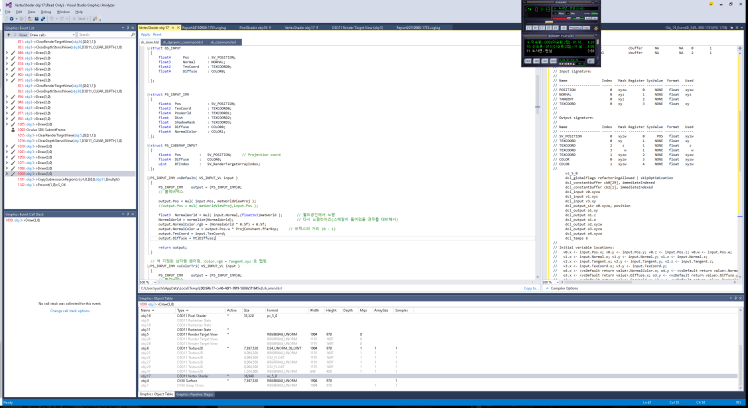
Task: Open the File menu
Action: pos(8,12)
